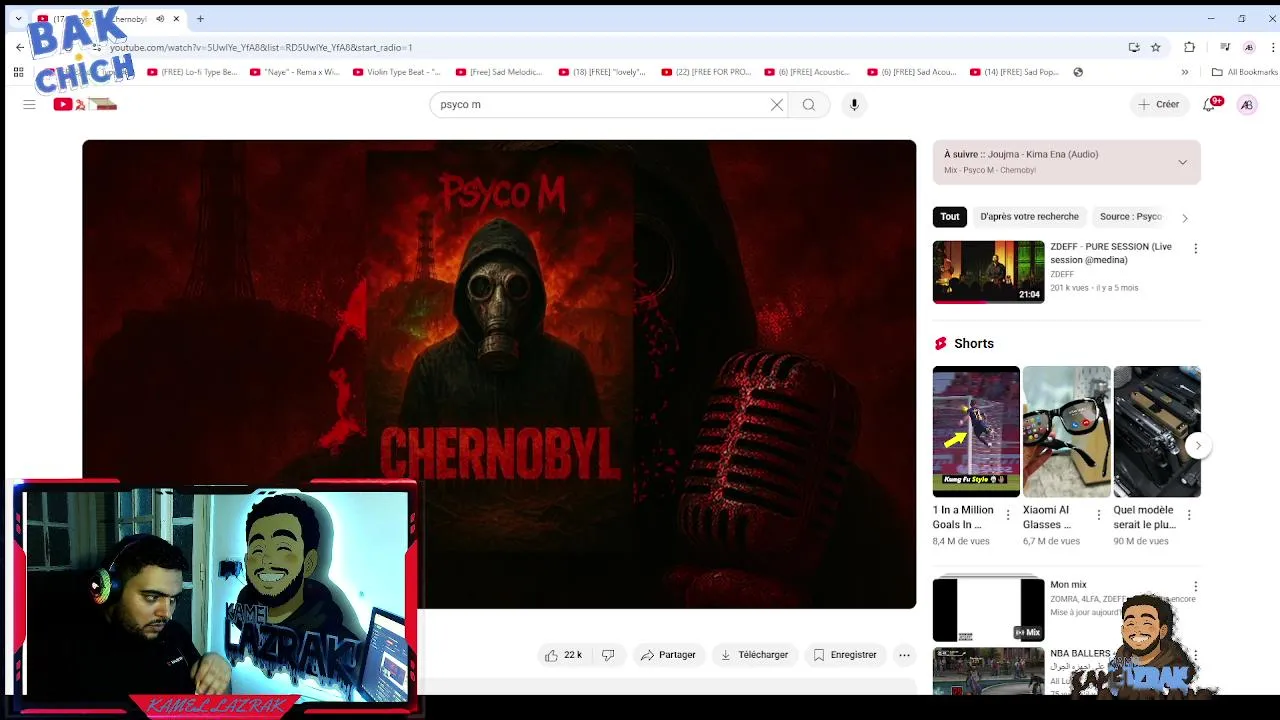This screenshot has height=720, width=1280.
Task: Bookmark this page with the star
Action: [x=1156, y=47]
